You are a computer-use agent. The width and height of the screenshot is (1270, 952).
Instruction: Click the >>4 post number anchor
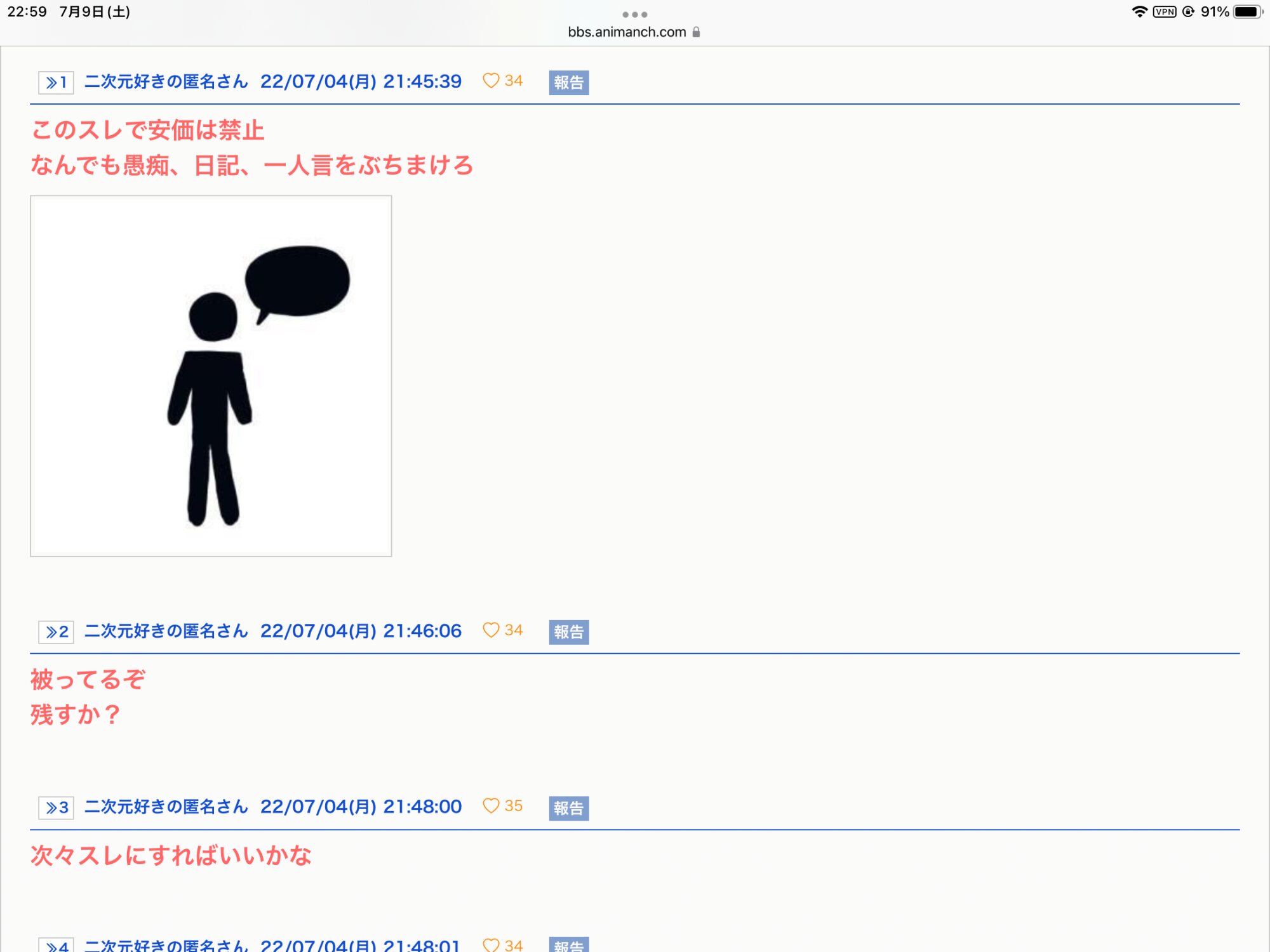pos(56,946)
